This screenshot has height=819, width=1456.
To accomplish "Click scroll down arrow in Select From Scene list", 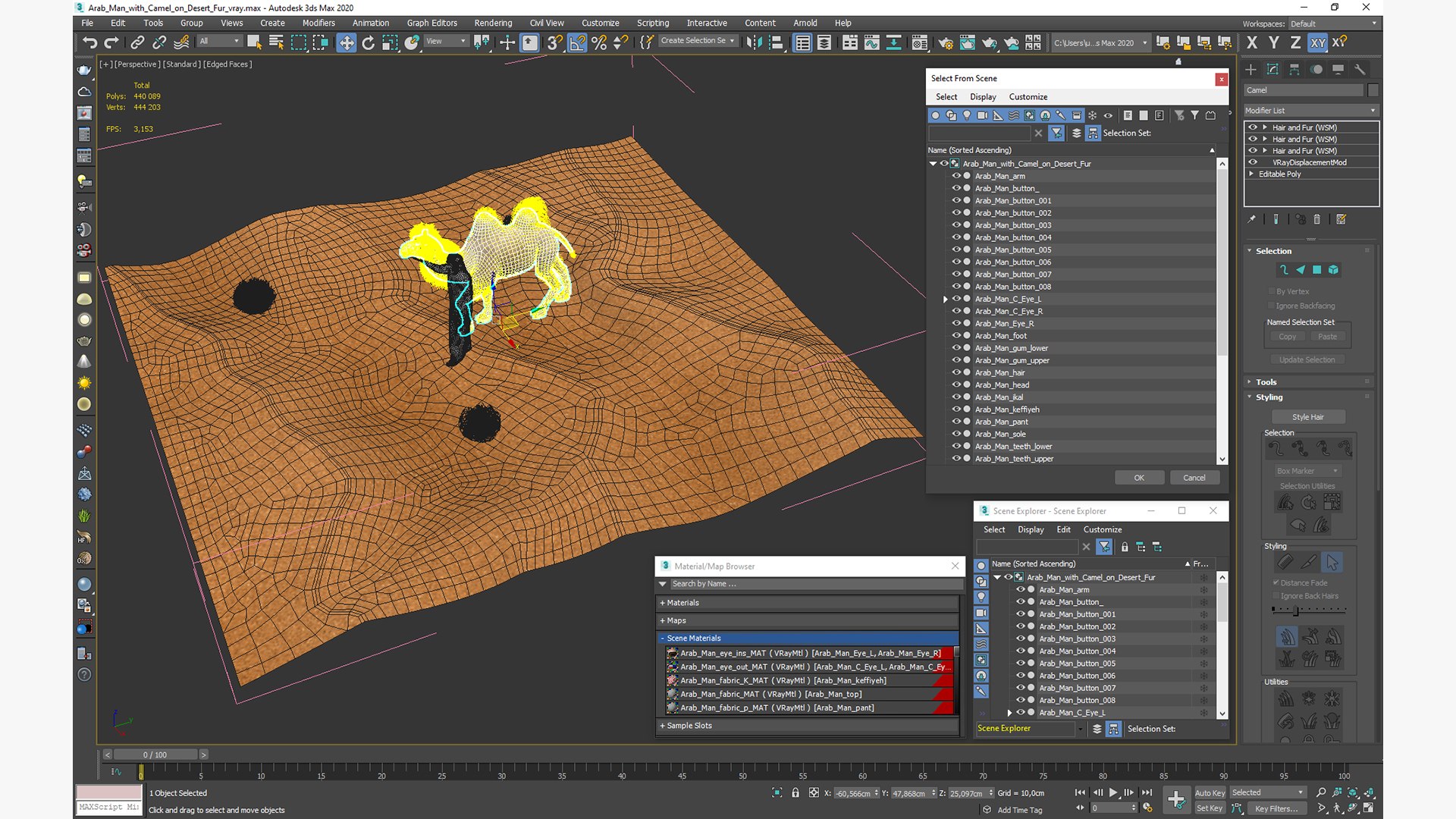I will coord(1222,460).
